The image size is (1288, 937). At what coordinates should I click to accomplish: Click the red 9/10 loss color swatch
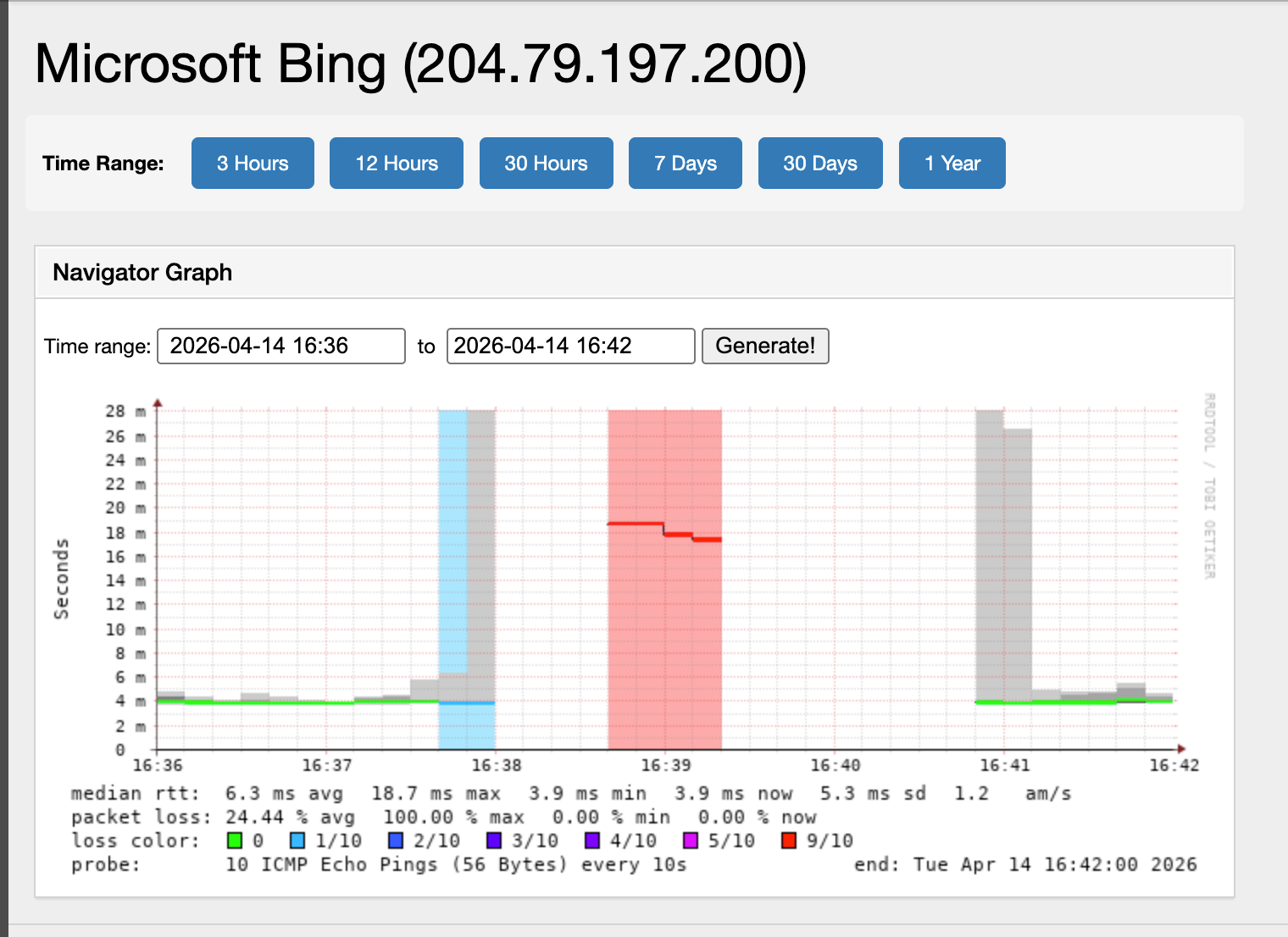click(790, 840)
